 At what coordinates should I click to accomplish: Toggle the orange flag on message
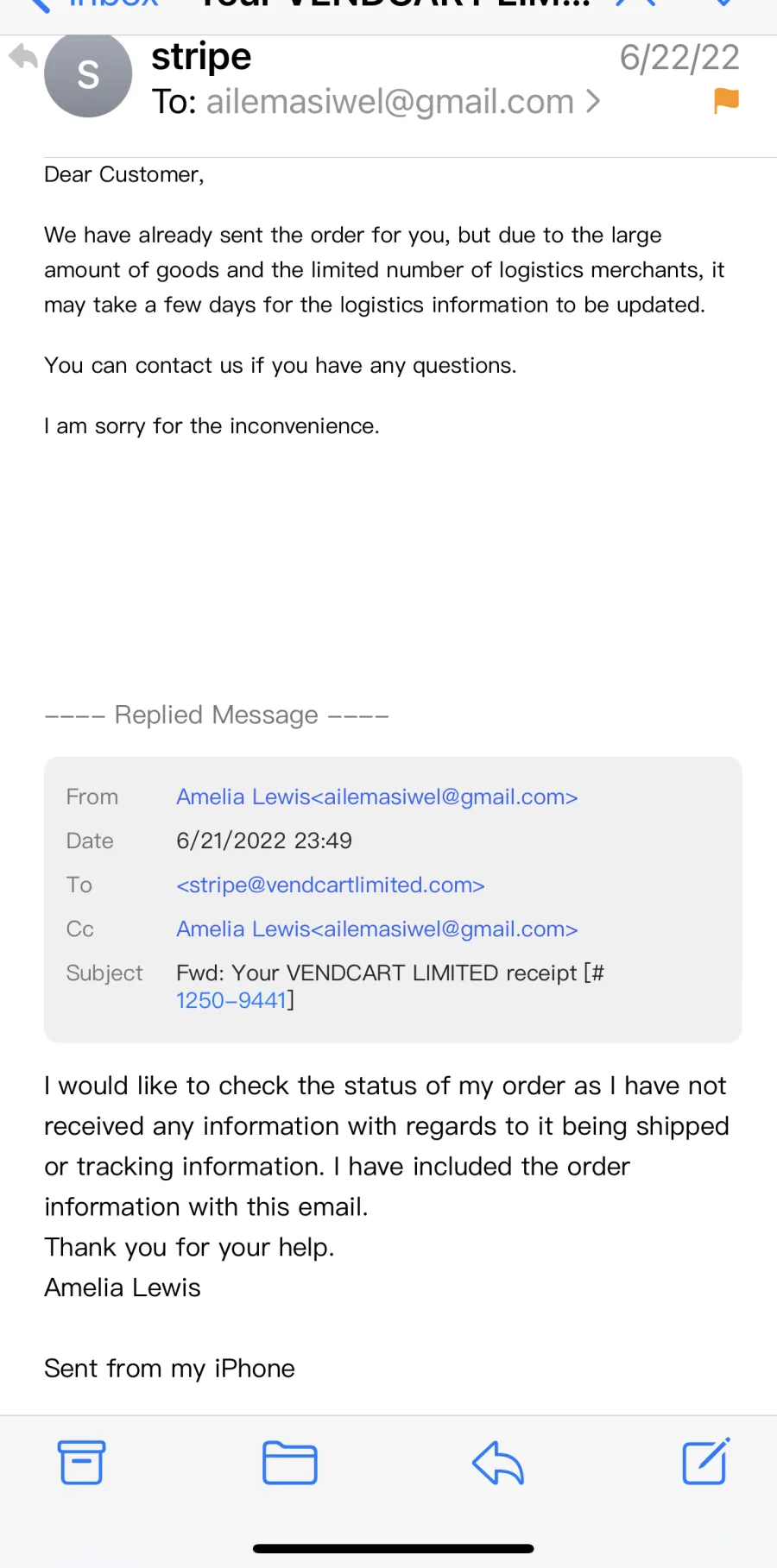point(726,101)
